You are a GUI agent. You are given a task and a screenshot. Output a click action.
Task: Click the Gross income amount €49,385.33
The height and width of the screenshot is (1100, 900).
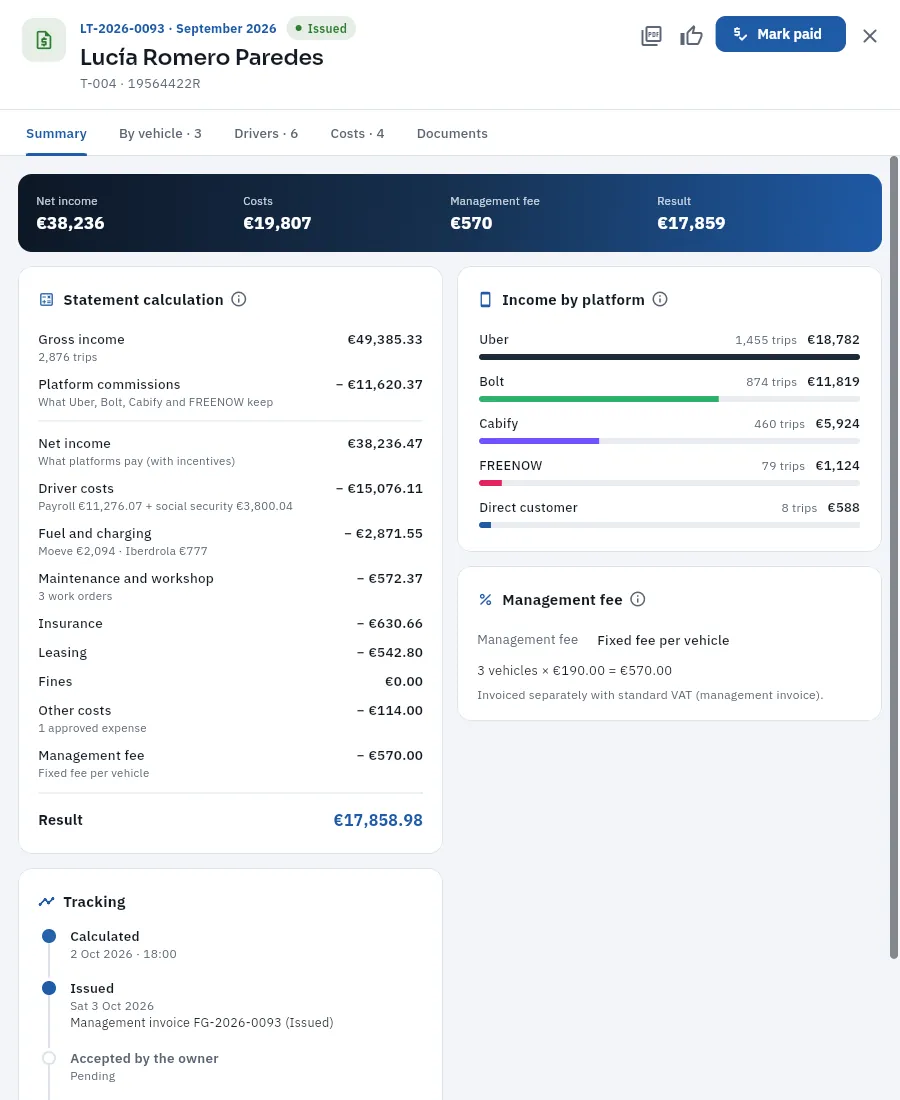tap(385, 340)
